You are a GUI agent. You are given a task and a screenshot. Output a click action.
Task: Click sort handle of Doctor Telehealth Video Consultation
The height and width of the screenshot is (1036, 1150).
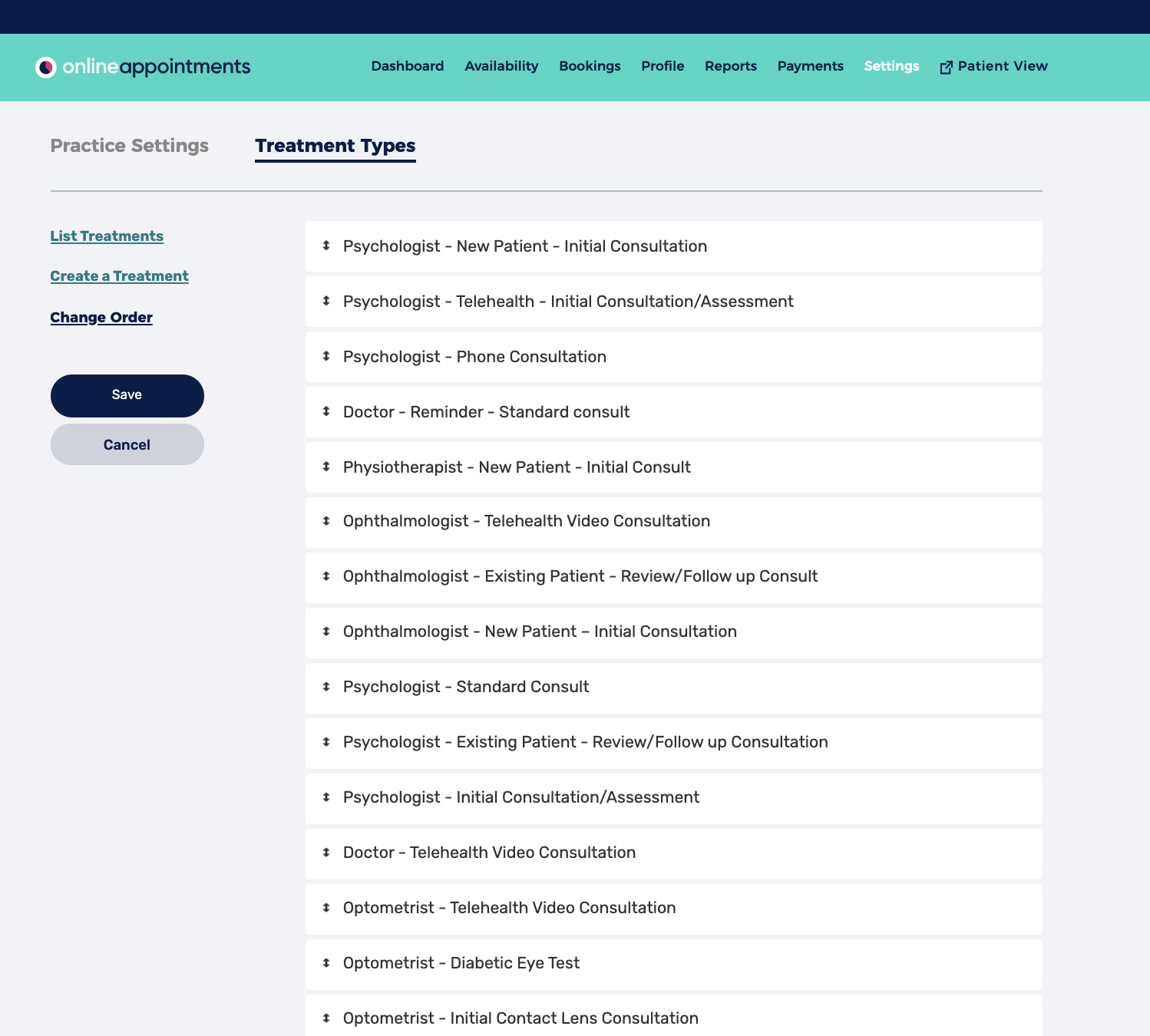click(x=326, y=853)
